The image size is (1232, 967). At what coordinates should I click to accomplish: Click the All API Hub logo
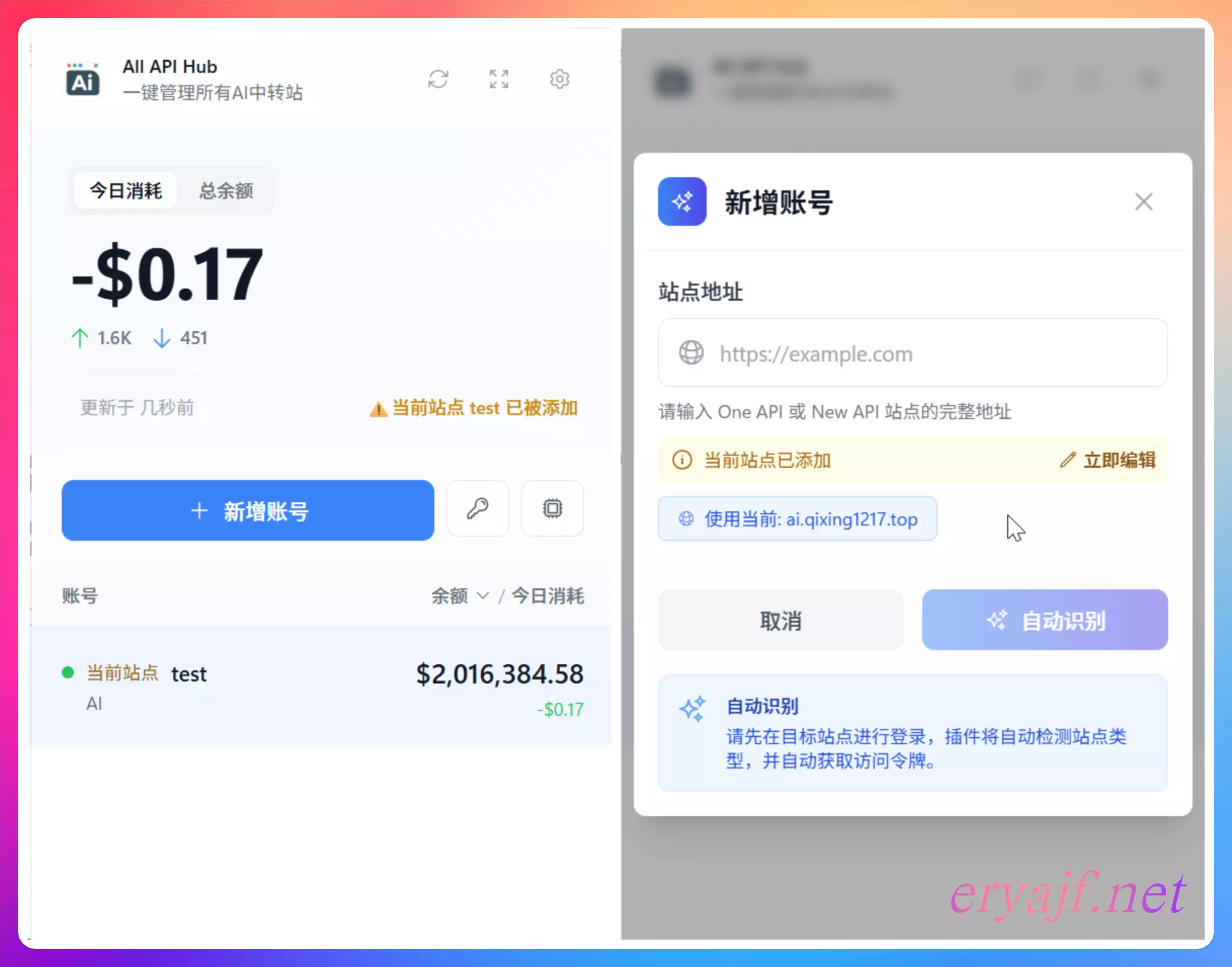[x=83, y=80]
